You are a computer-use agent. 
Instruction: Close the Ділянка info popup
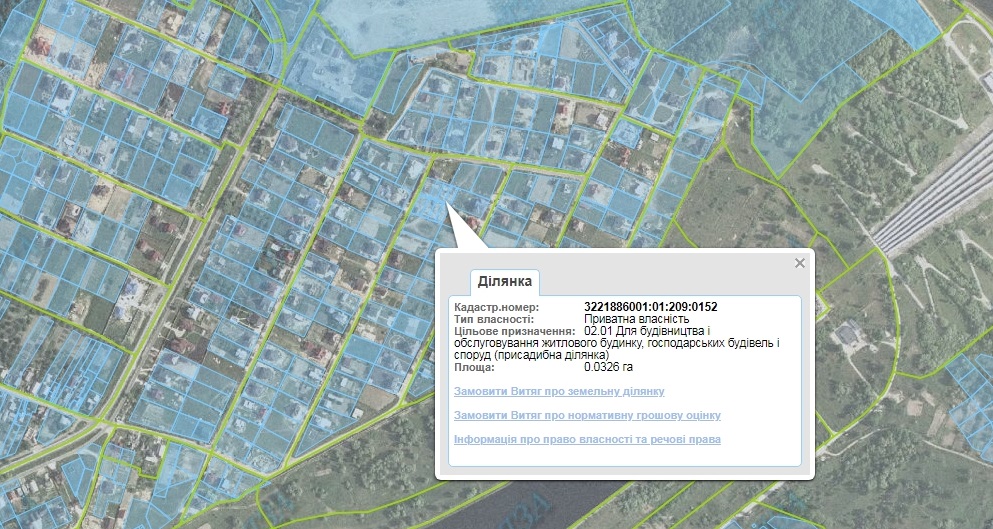799,263
